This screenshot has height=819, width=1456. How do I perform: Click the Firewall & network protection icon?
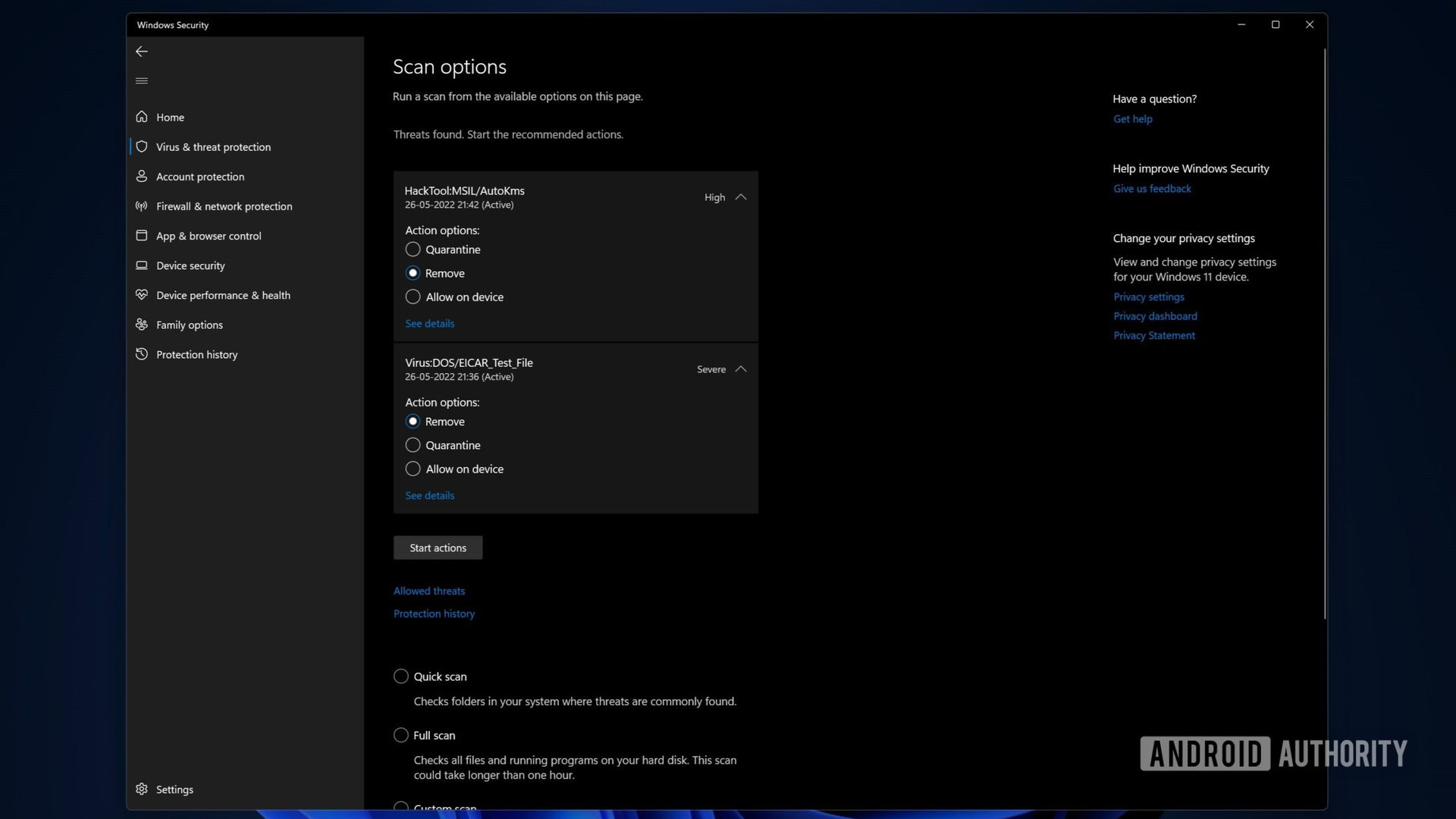pyautogui.click(x=141, y=206)
